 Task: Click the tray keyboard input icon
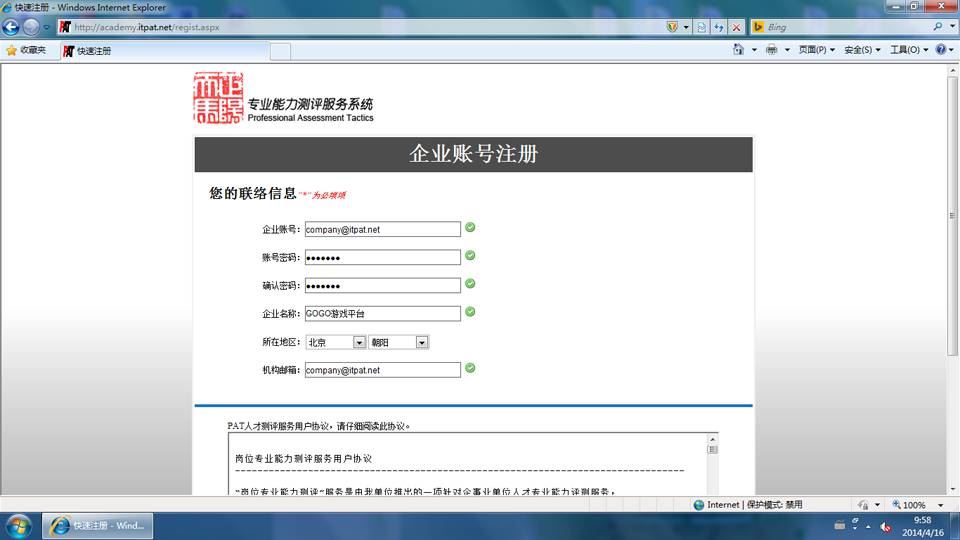coord(840,526)
